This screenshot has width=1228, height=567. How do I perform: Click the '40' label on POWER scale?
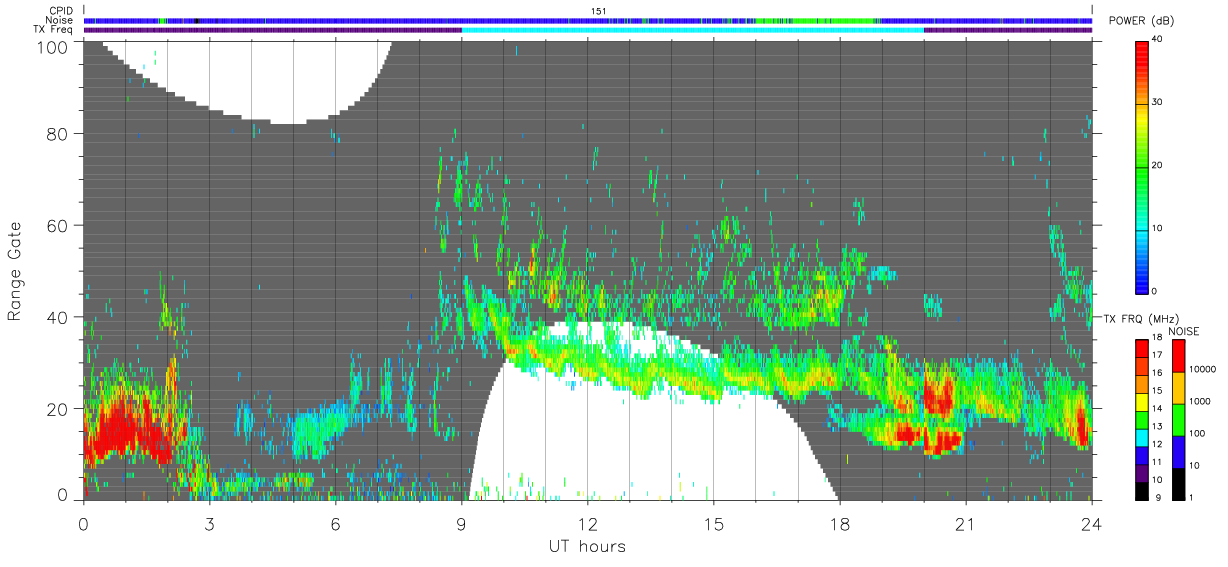(x=1158, y=40)
